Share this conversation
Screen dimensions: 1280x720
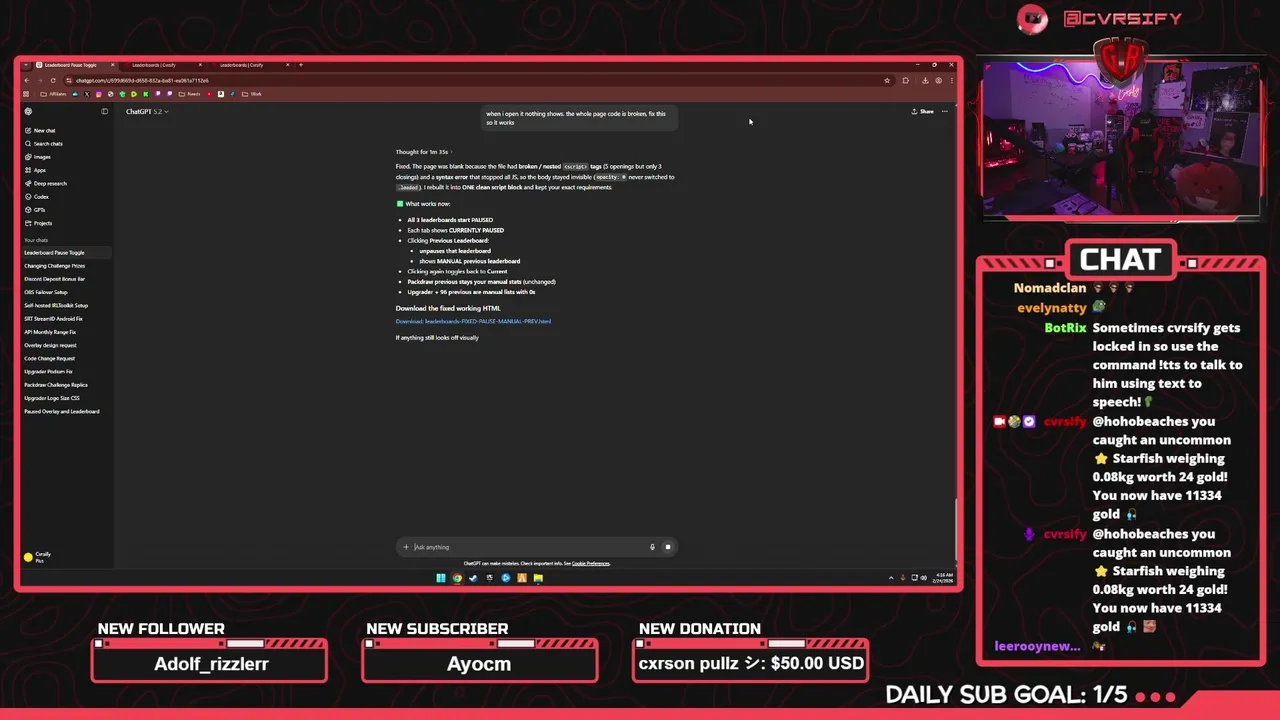[x=922, y=111]
